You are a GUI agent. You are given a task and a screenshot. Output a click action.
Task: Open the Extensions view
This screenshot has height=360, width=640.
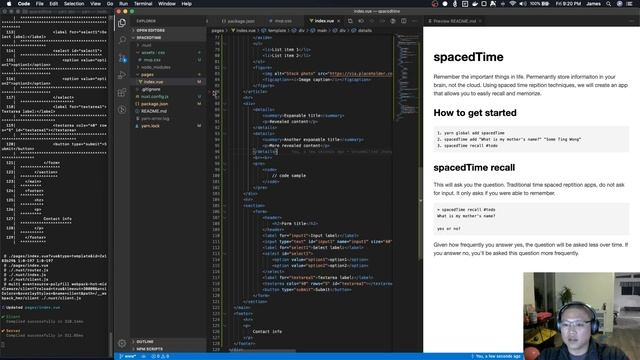tap(122, 93)
